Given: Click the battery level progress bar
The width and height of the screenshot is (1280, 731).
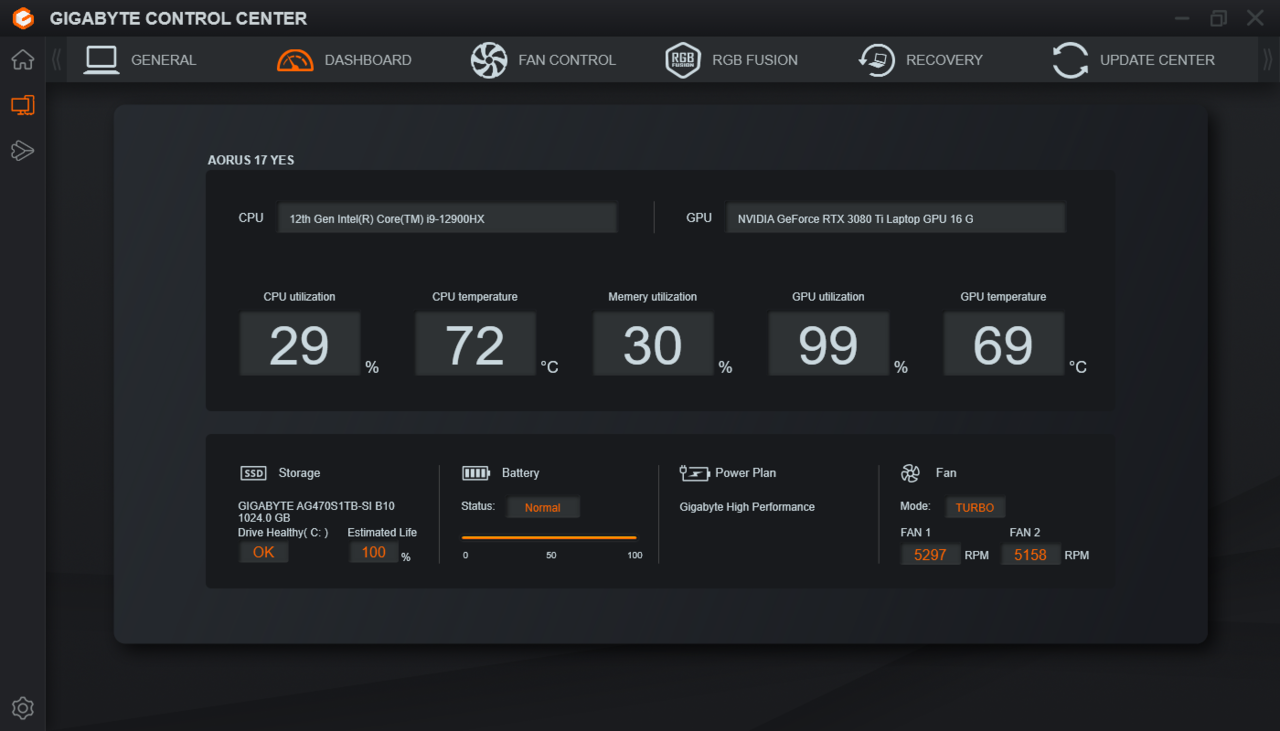Looking at the screenshot, I should (x=549, y=538).
